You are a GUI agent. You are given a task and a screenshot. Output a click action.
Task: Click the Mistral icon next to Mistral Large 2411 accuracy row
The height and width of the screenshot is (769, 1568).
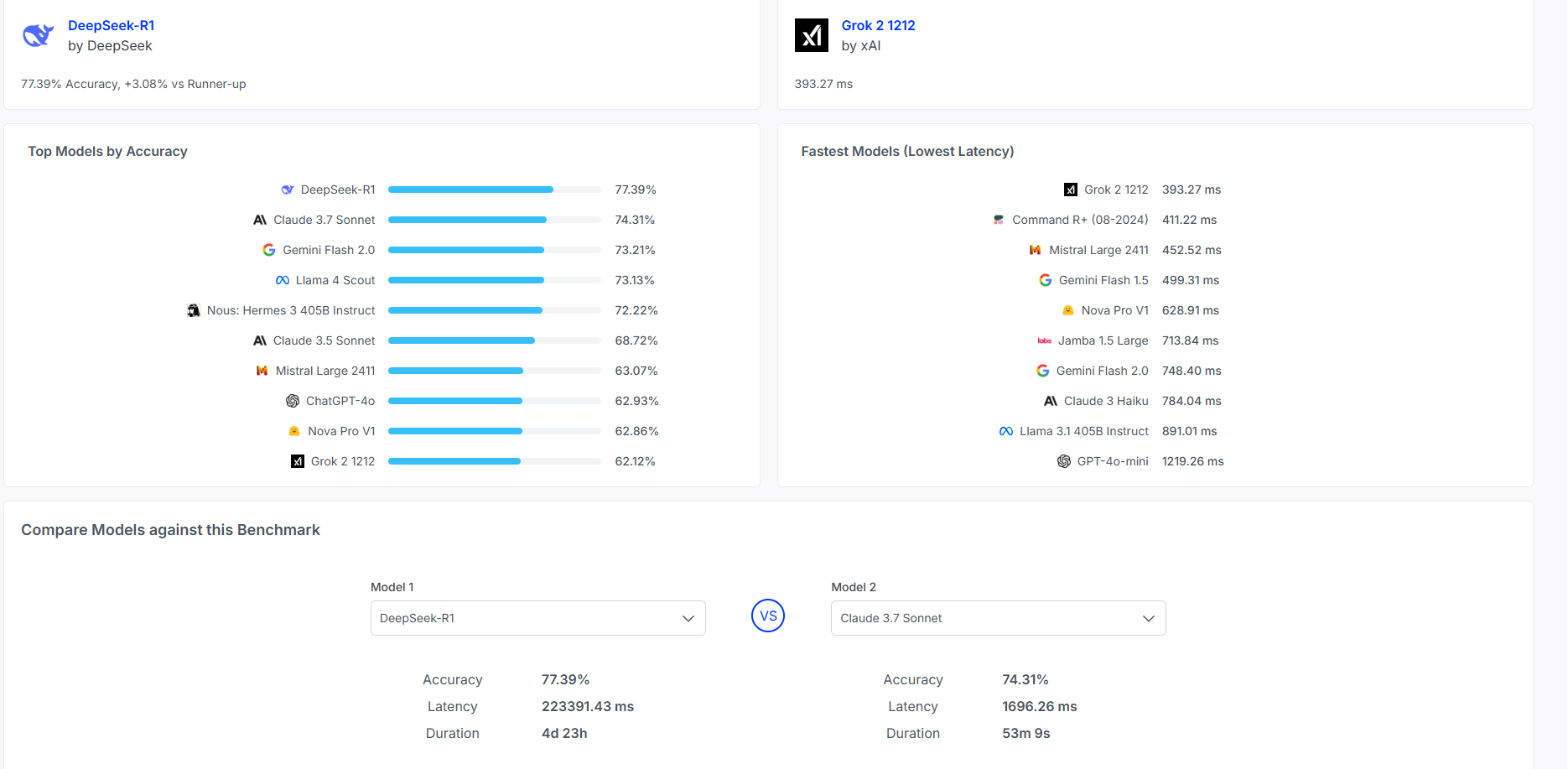point(262,371)
